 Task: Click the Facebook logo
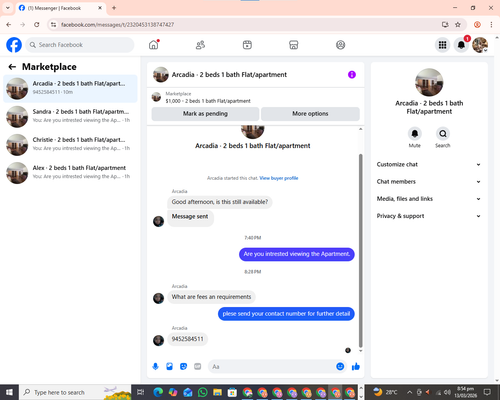point(14,45)
